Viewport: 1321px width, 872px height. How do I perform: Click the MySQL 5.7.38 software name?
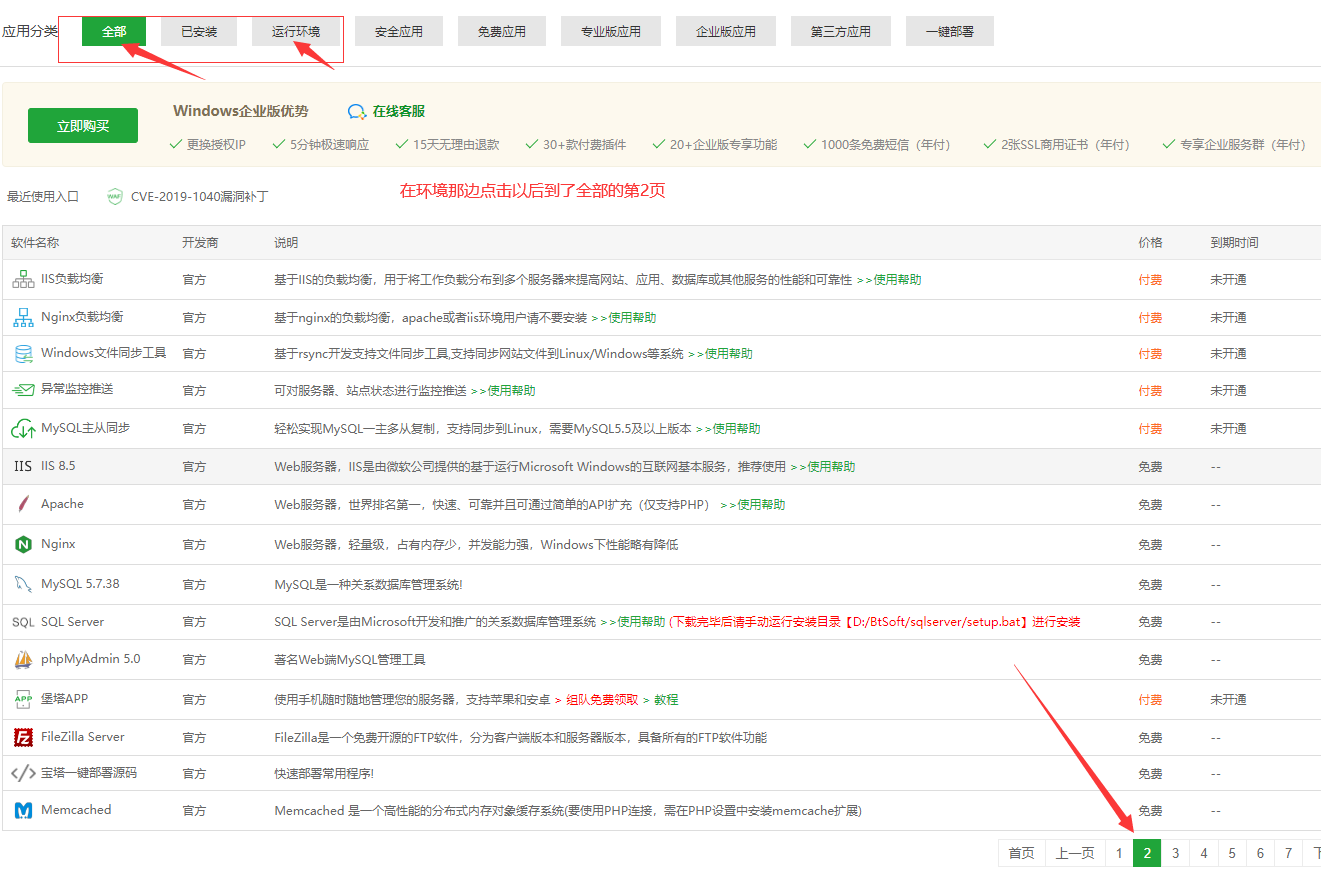pyautogui.click(x=80, y=584)
